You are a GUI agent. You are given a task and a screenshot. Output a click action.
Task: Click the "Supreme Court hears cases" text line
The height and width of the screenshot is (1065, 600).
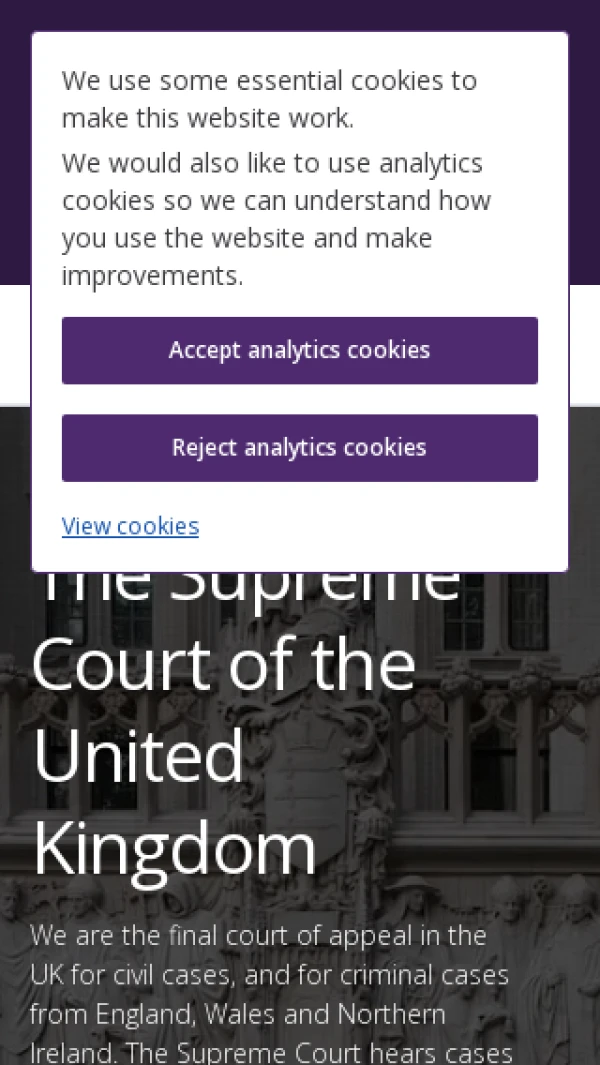(x=270, y=1052)
